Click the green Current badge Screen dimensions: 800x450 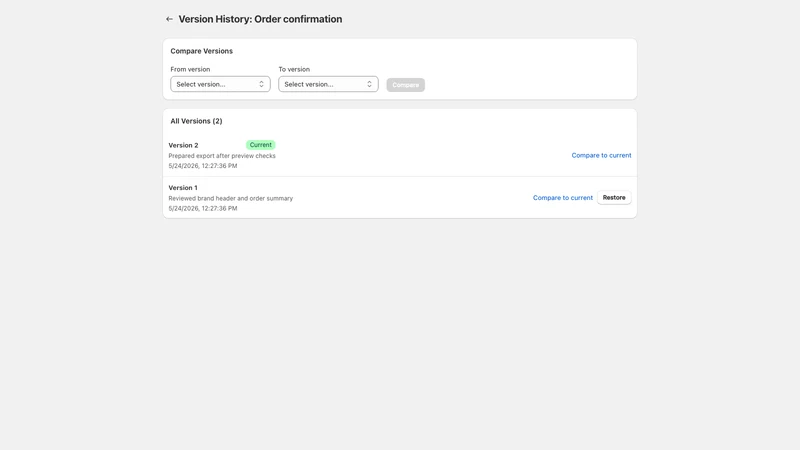(261, 145)
